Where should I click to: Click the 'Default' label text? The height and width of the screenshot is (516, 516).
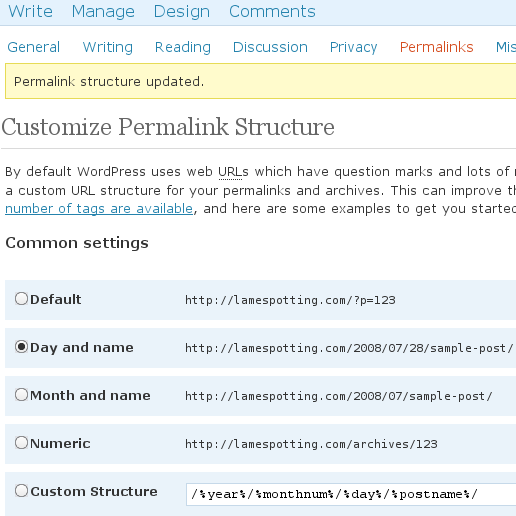55,299
